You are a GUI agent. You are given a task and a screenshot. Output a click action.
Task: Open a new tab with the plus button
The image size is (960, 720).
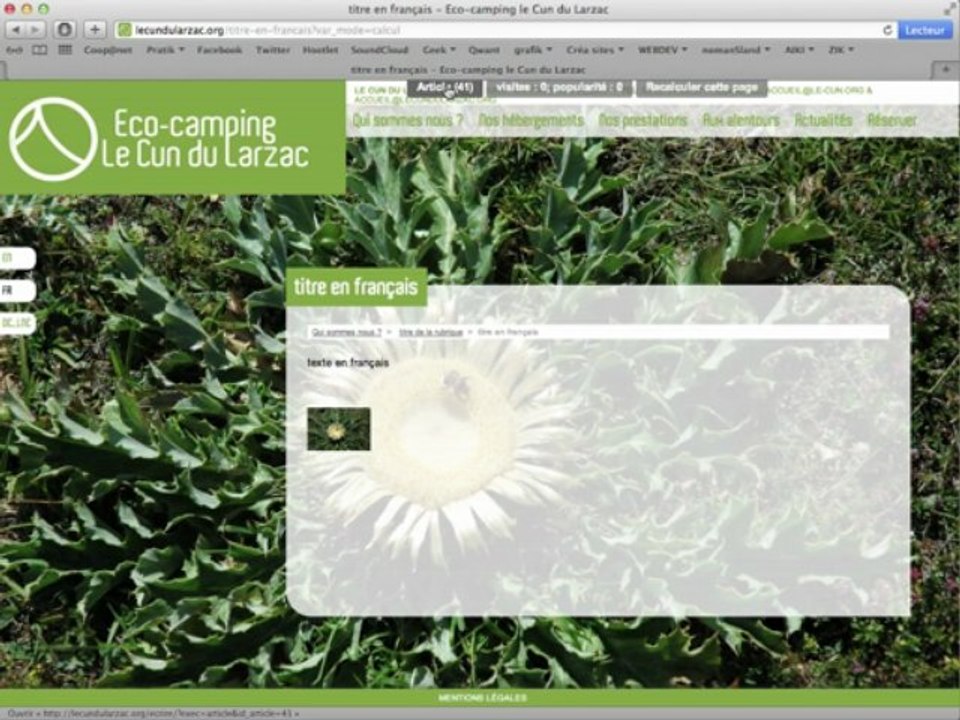click(946, 70)
